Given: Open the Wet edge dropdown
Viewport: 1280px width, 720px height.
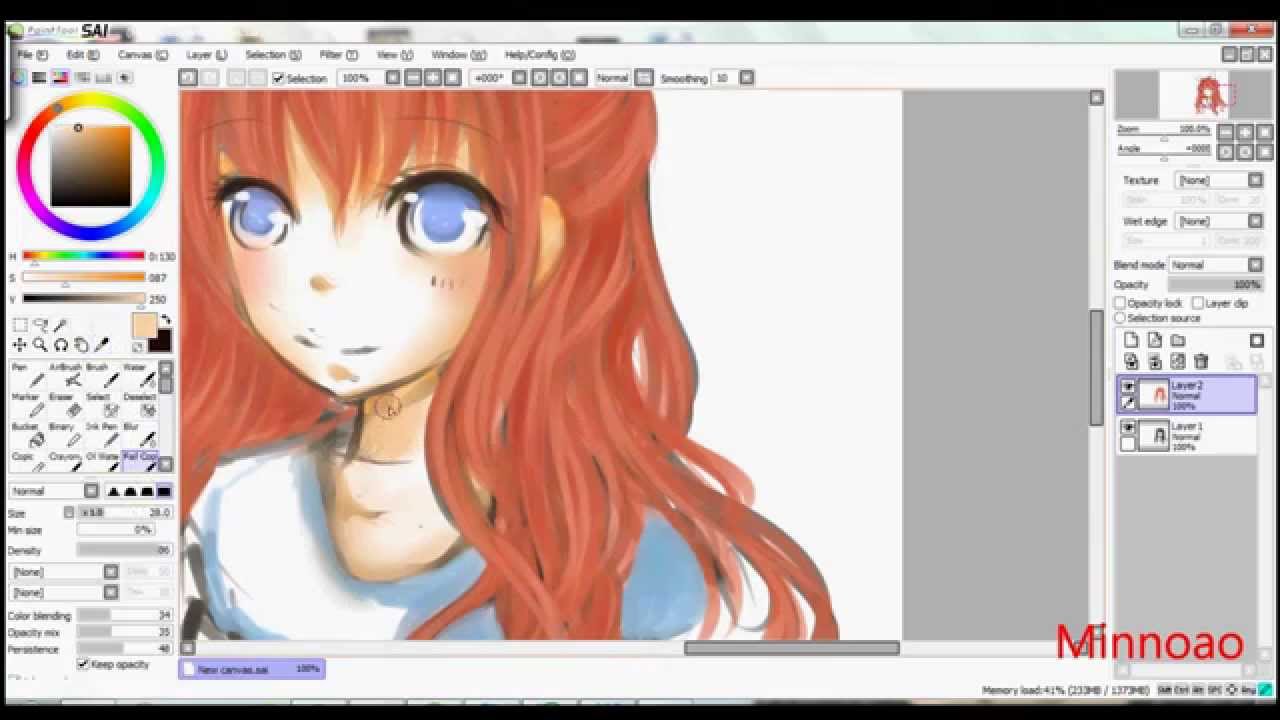Looking at the screenshot, I should point(1220,221).
